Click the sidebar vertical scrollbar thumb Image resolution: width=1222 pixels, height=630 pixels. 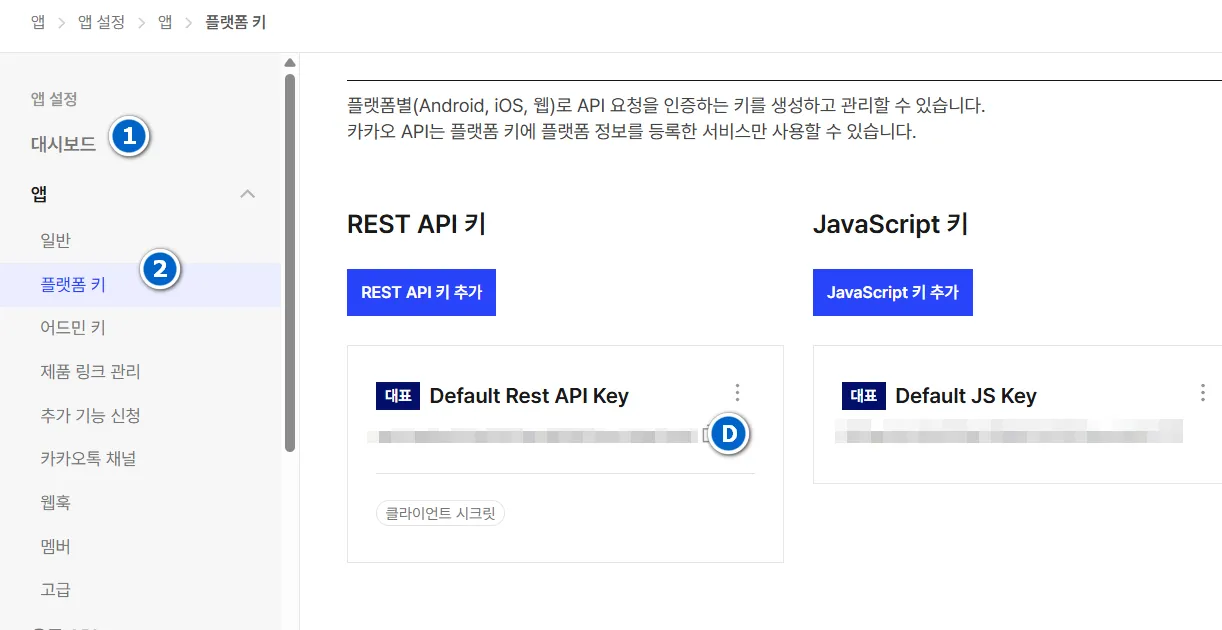click(290, 260)
